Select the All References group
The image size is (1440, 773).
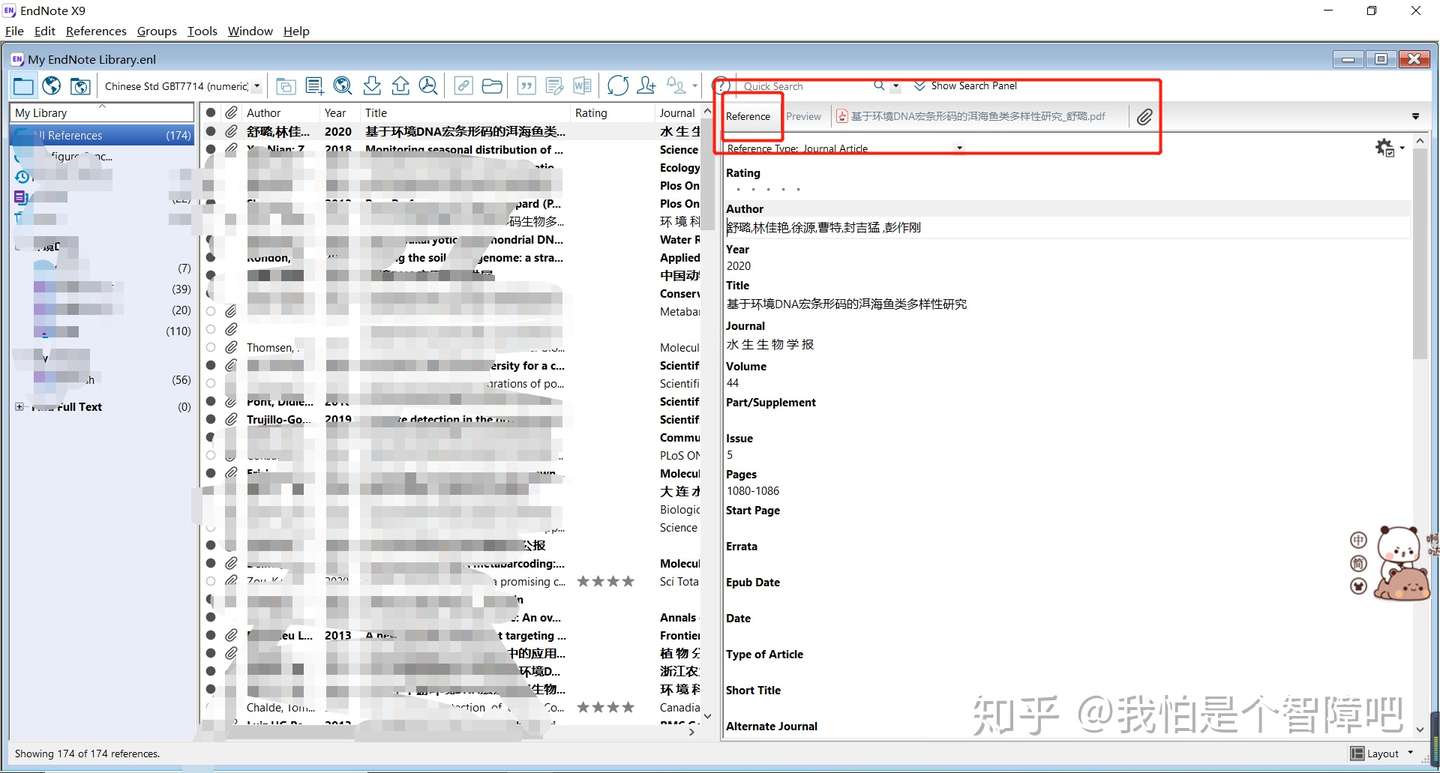102,135
